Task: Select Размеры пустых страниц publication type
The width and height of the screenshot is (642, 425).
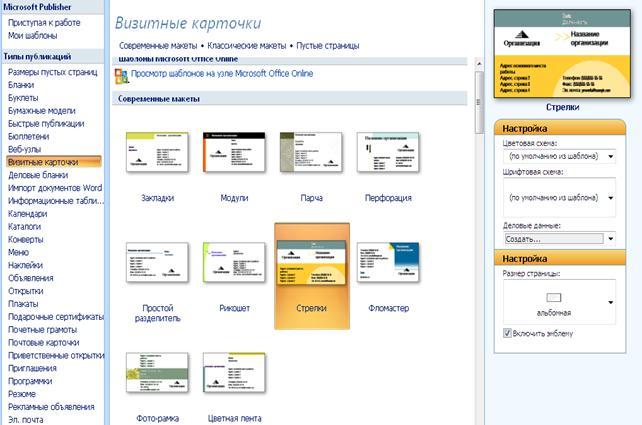Action: pyautogui.click(x=53, y=72)
